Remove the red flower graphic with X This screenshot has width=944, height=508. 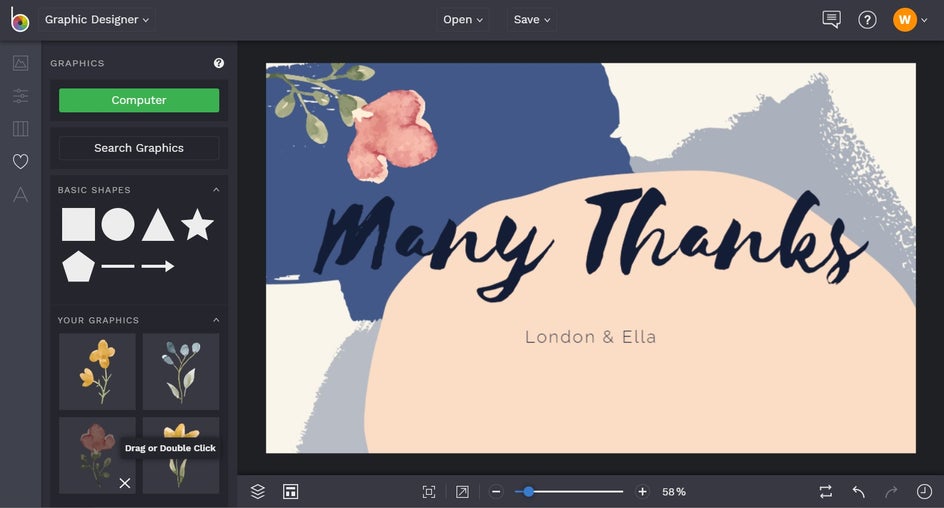125,483
